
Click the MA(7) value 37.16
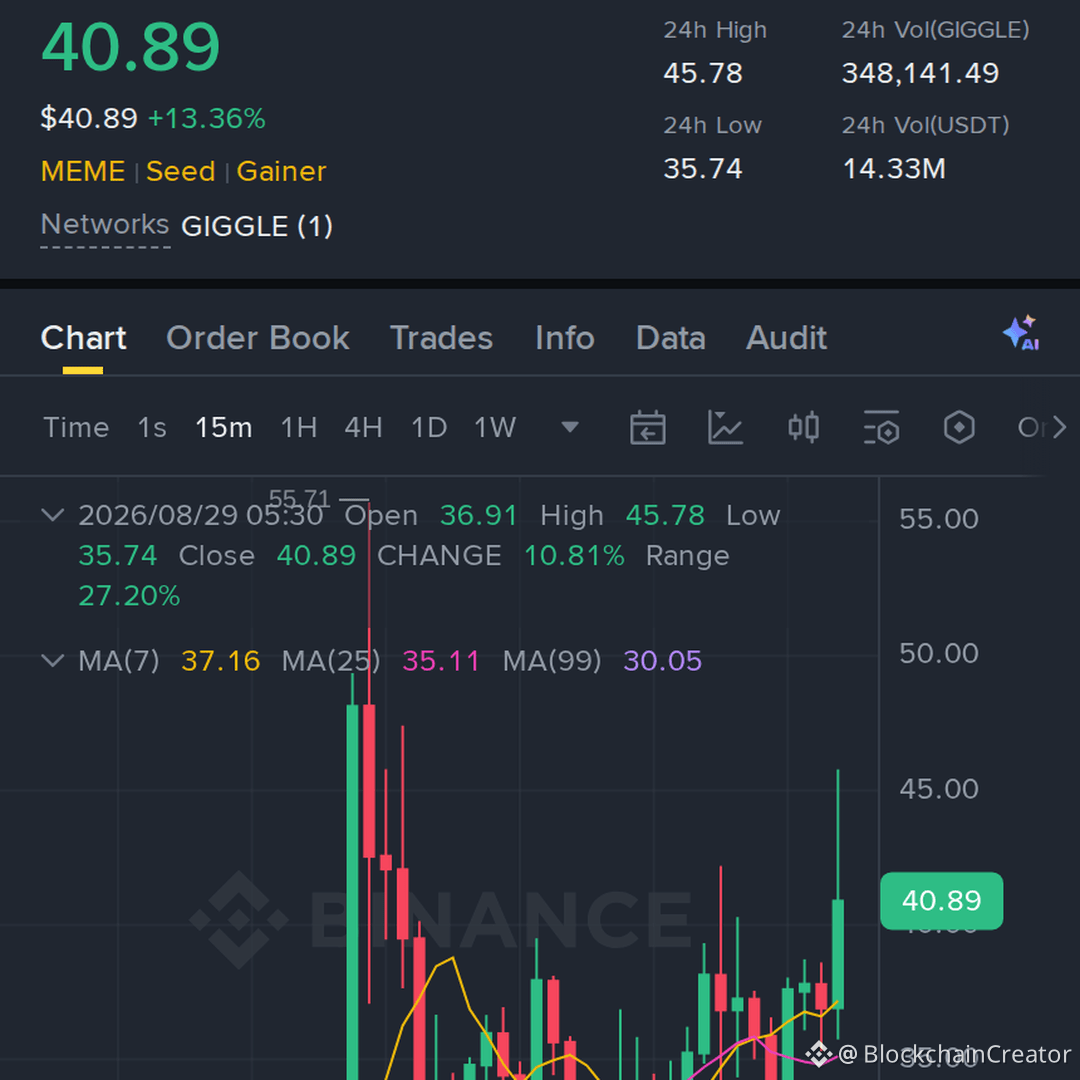(x=220, y=661)
